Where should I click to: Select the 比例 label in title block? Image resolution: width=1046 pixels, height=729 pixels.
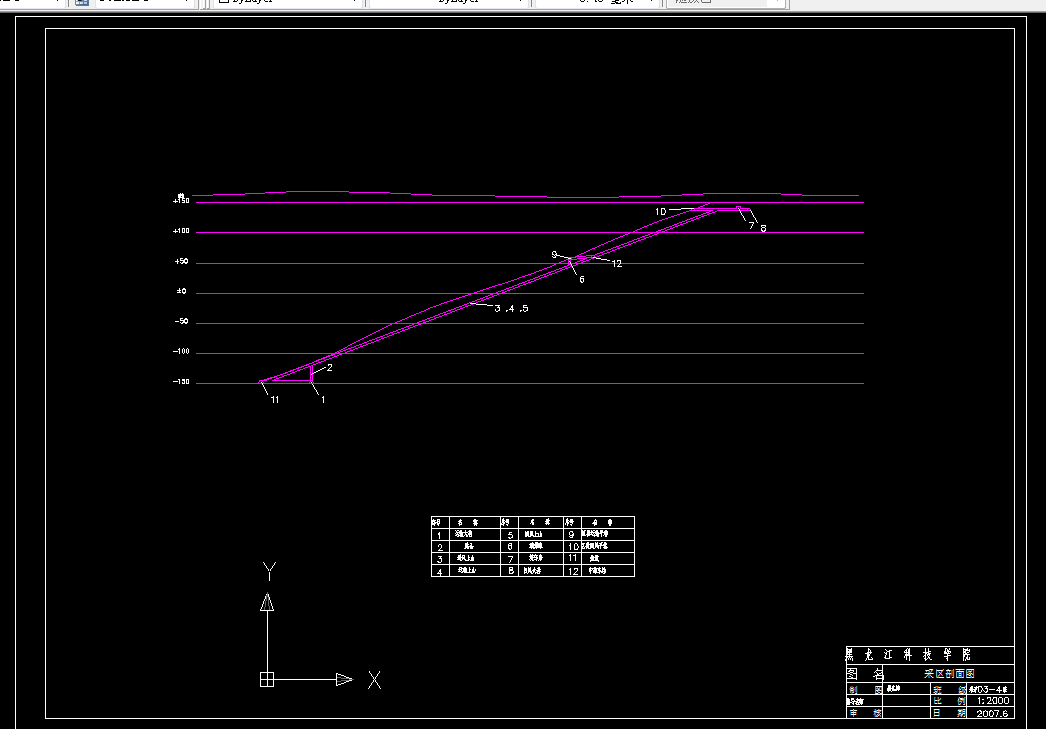coord(949,701)
